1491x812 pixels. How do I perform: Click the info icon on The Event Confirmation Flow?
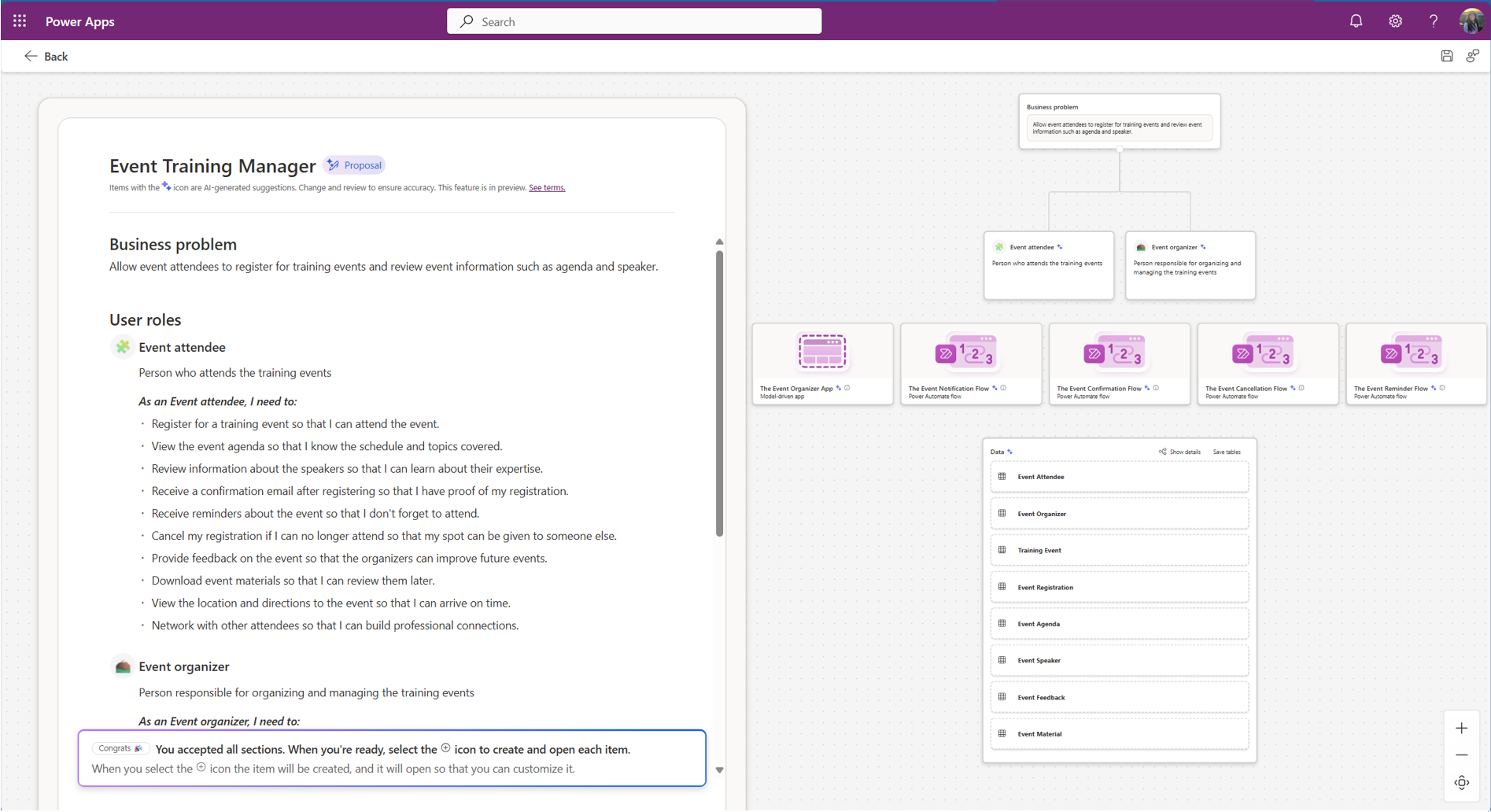1156,388
